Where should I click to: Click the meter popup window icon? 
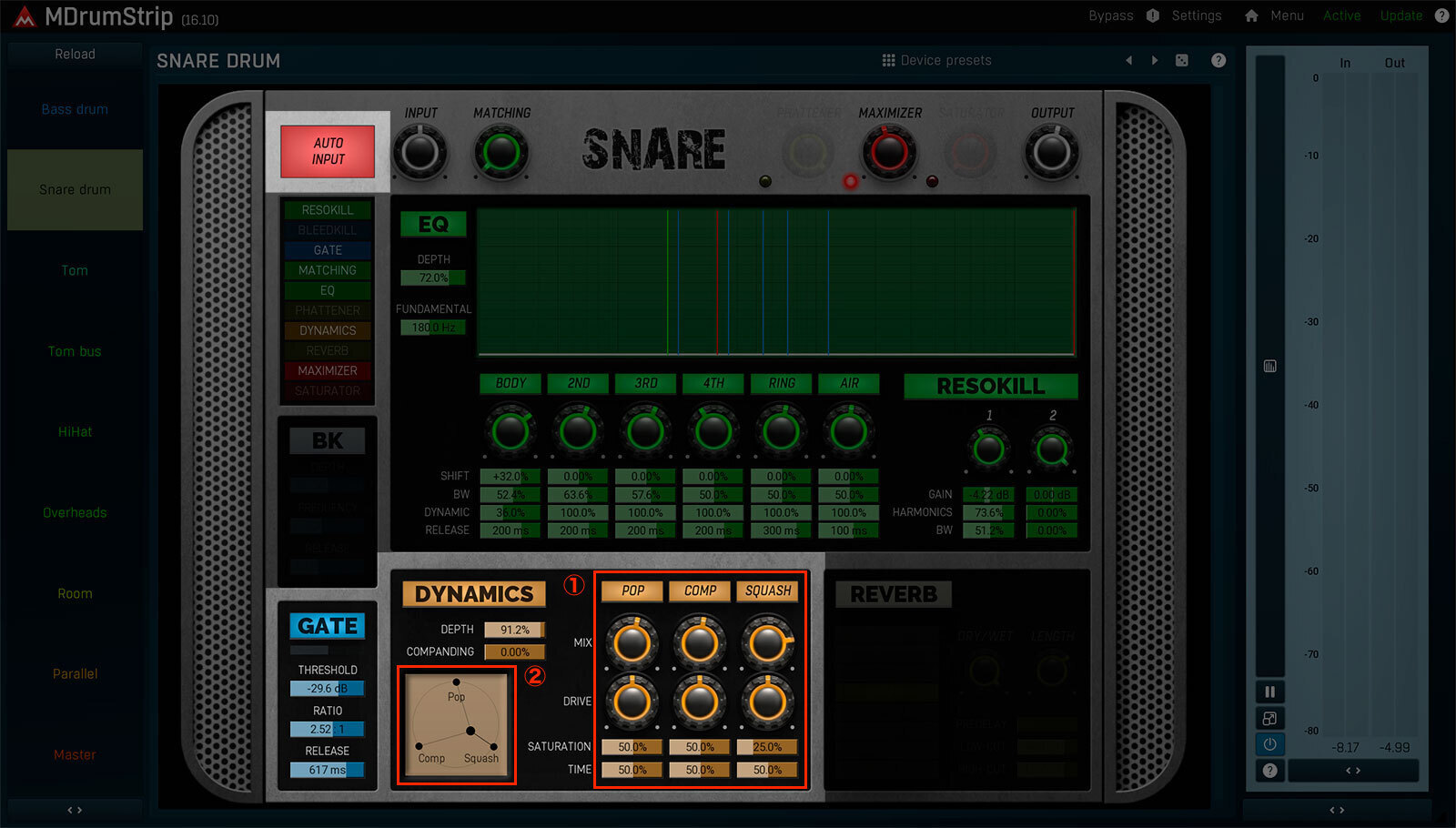coord(1269,718)
